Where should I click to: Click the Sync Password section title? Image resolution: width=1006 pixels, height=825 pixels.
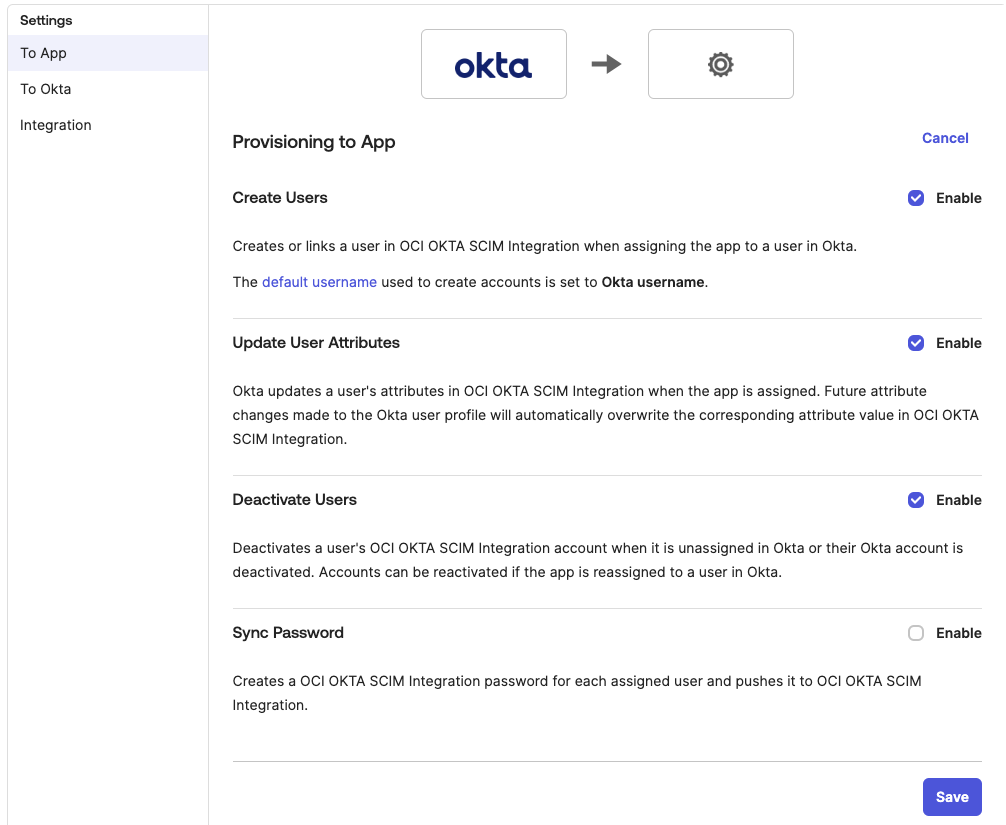(288, 633)
